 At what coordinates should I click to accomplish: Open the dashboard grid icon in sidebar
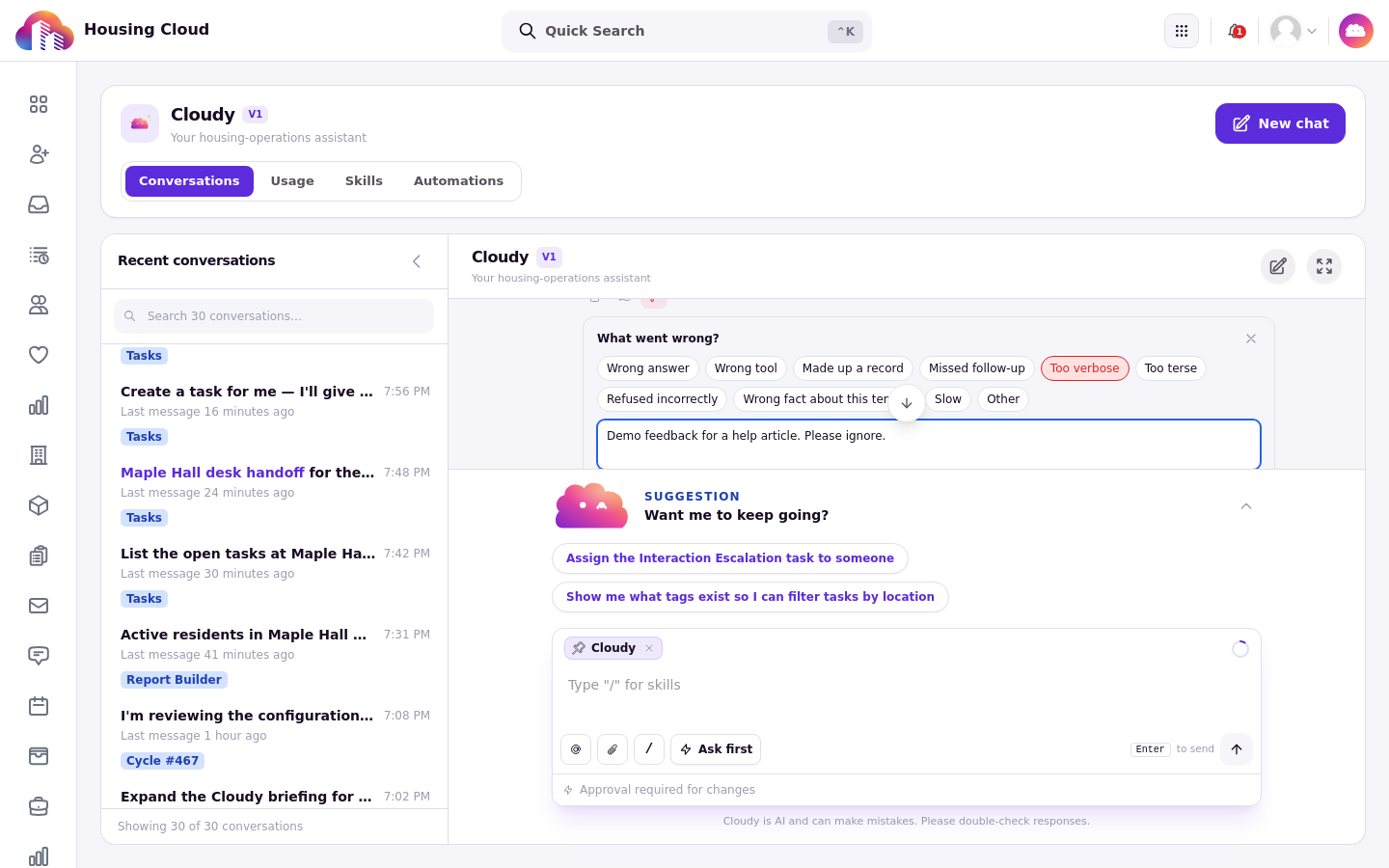[39, 104]
